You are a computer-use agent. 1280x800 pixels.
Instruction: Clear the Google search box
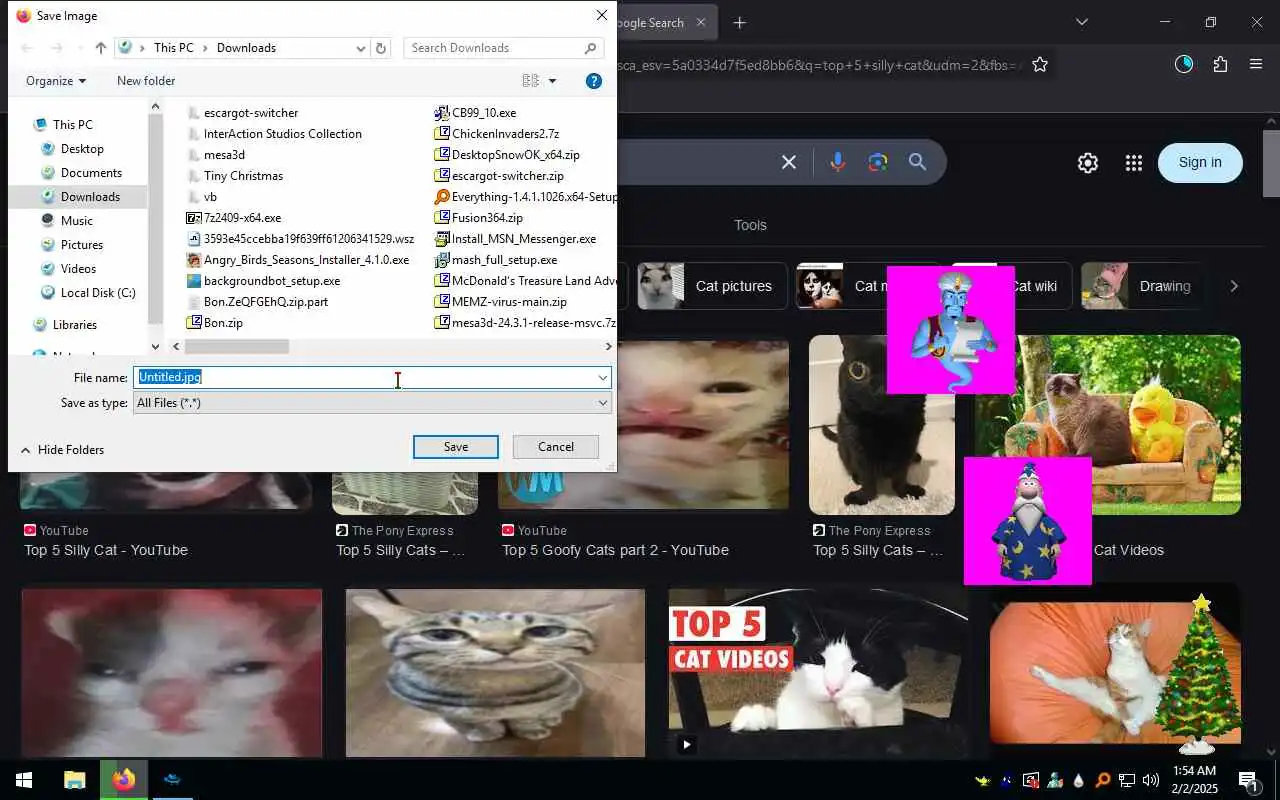(789, 162)
